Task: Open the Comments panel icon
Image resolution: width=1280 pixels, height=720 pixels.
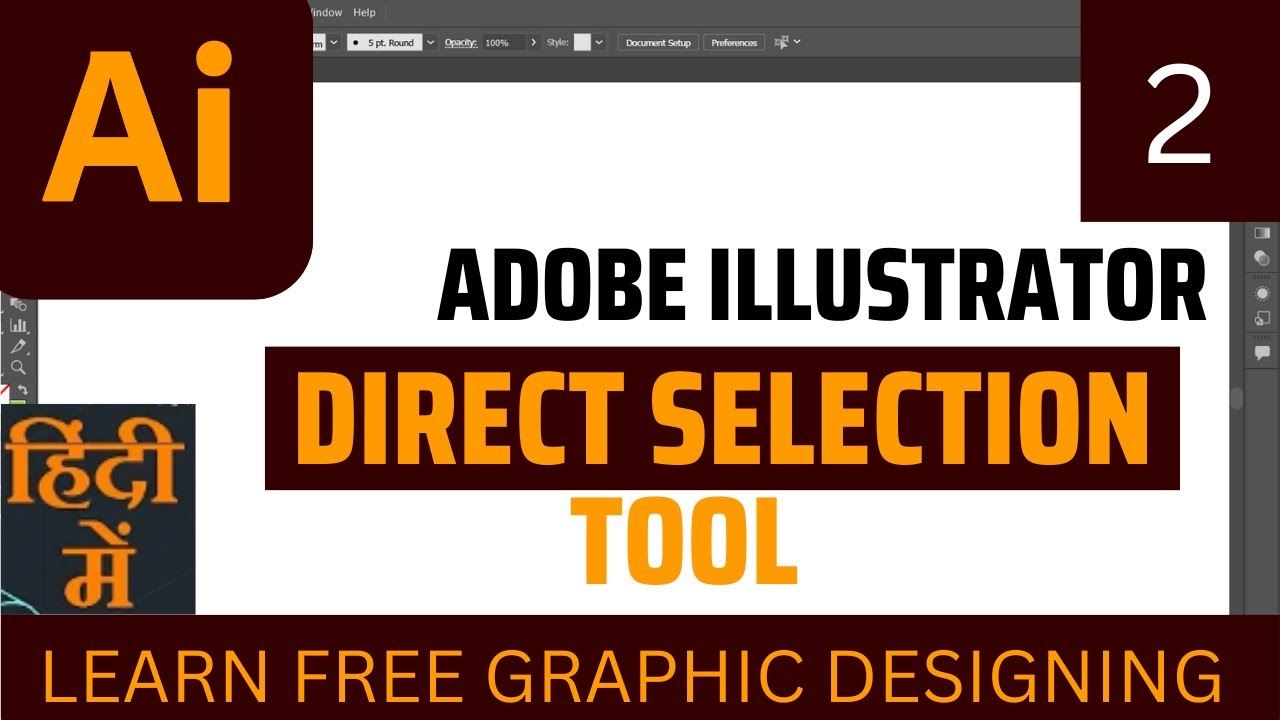Action: pyautogui.click(x=1262, y=353)
